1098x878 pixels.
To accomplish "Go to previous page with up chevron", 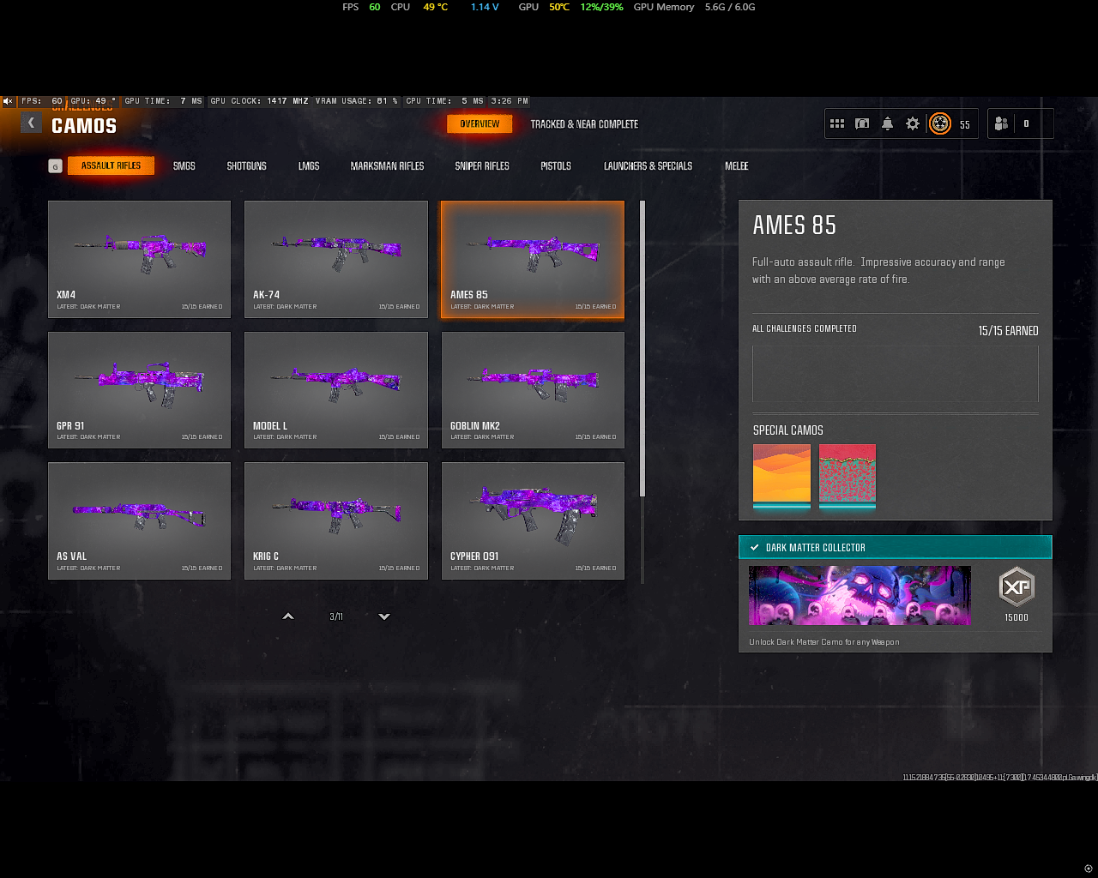I will click(x=288, y=616).
